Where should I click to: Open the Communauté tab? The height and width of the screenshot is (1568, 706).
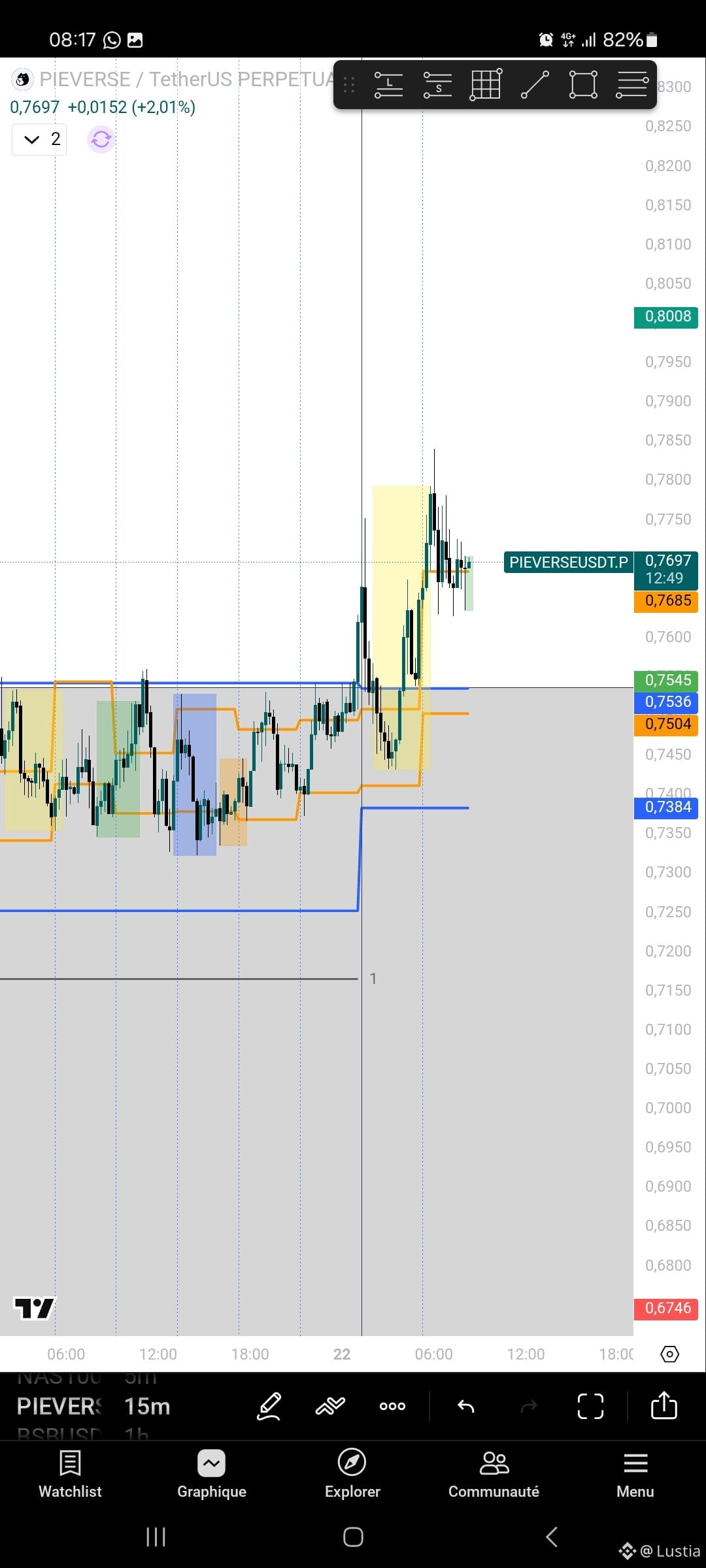coord(494,1473)
